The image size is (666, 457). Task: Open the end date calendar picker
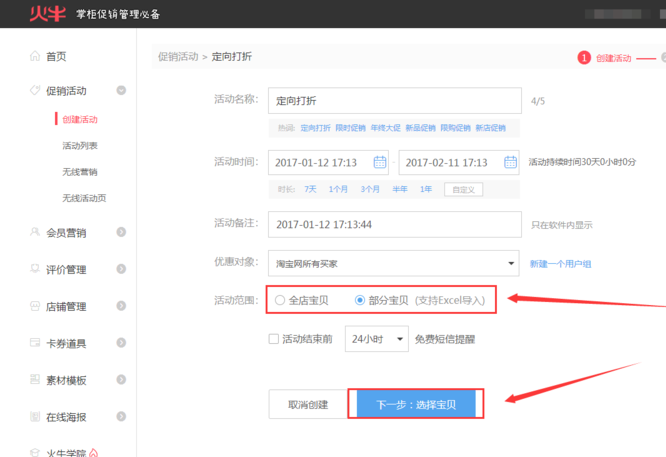pos(510,162)
